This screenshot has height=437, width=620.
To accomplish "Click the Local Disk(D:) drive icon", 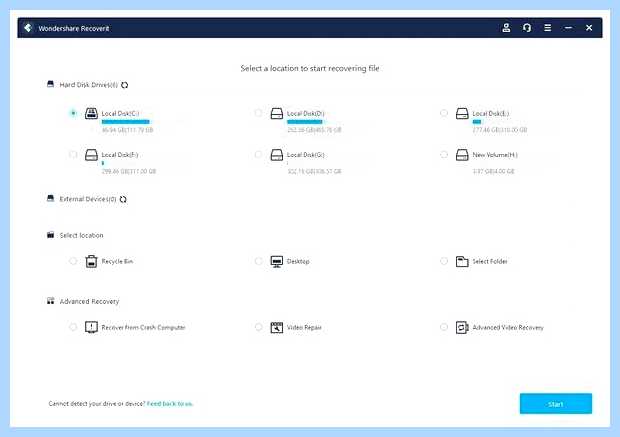I will pyautogui.click(x=277, y=114).
